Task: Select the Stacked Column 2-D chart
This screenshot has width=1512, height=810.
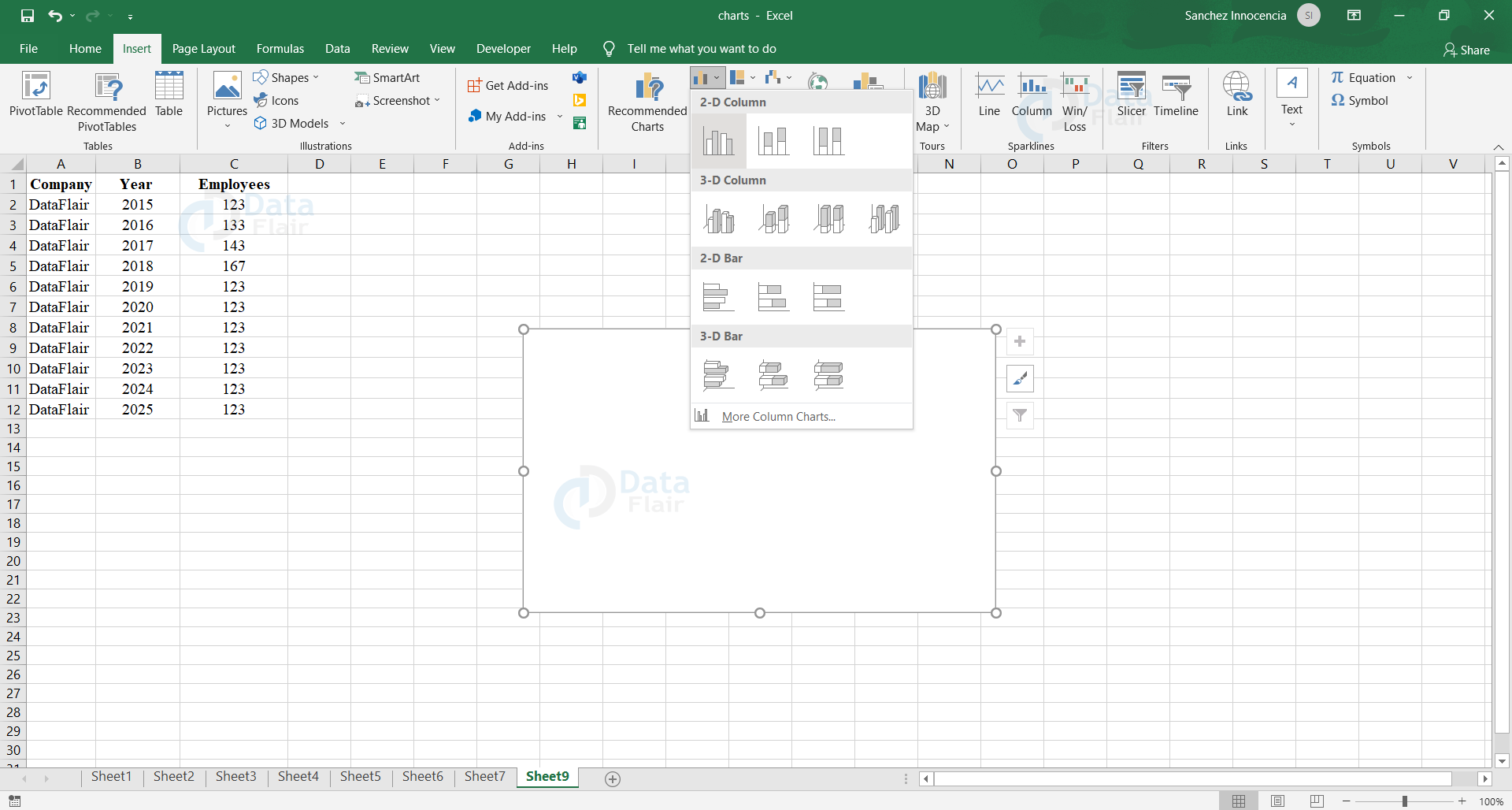Action: pyautogui.click(x=773, y=142)
